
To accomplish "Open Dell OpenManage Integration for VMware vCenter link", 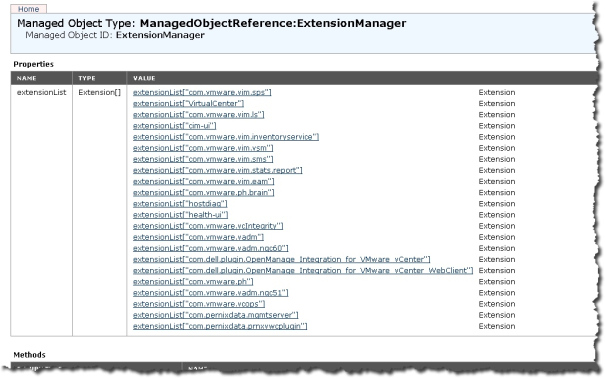I will tap(282, 260).
